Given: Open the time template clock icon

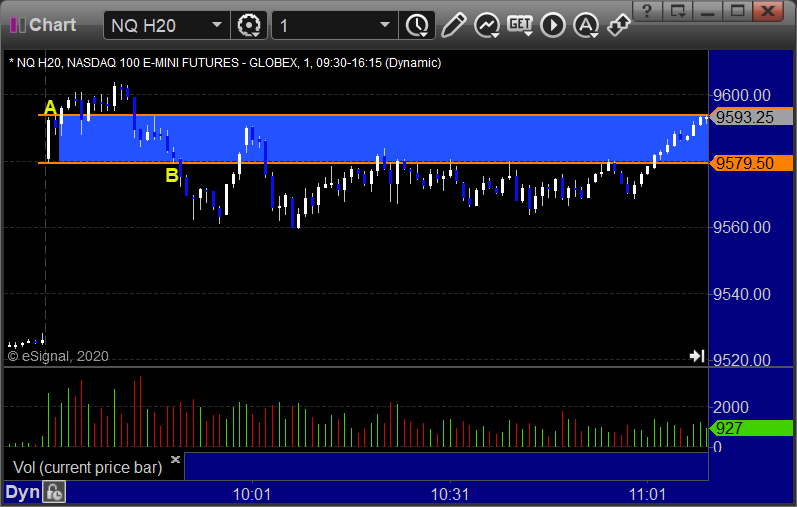Looking at the screenshot, I should point(417,25).
